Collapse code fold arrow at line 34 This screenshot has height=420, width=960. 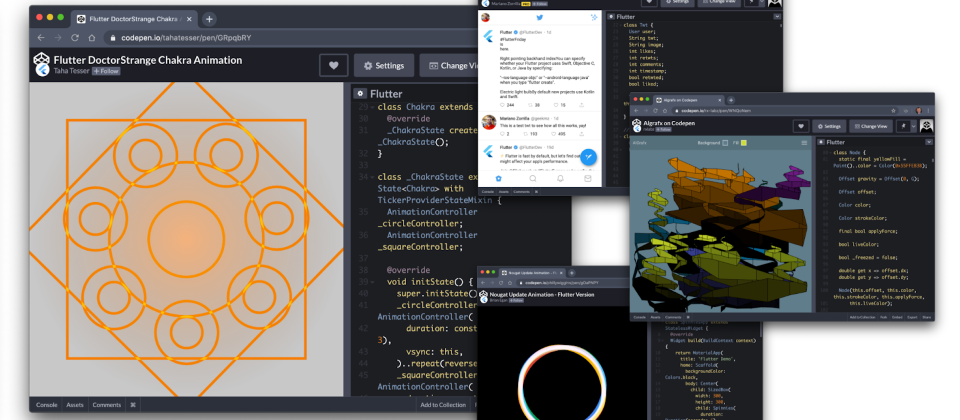point(372,177)
